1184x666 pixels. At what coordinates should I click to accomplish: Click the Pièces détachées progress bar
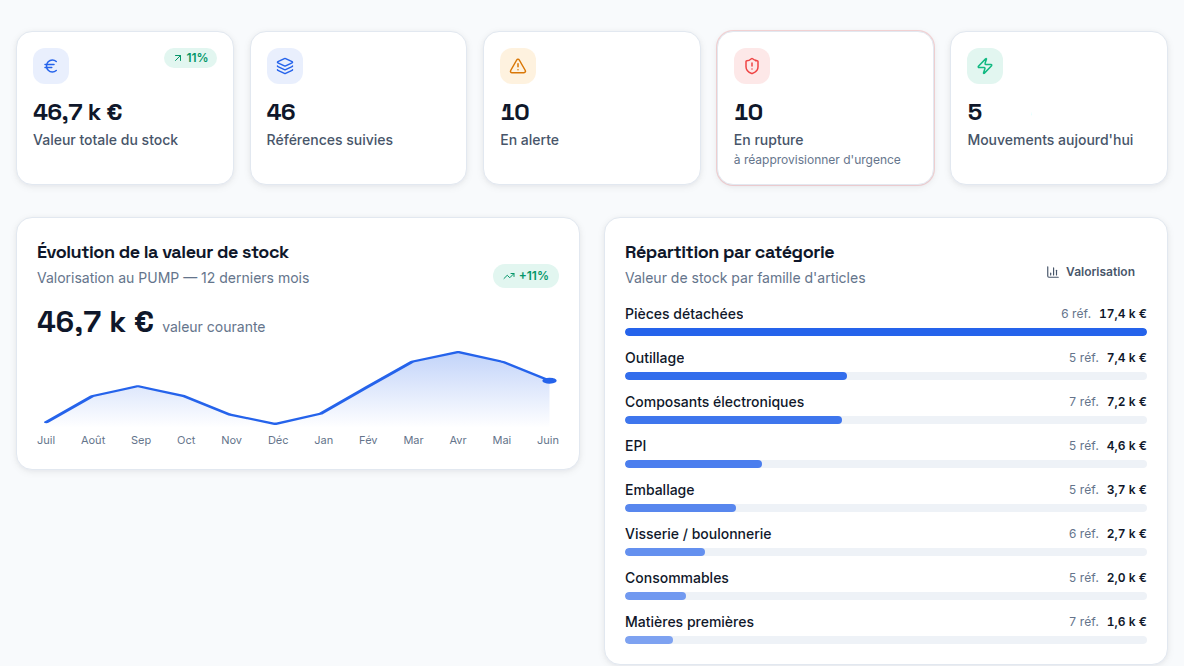[x=886, y=332]
